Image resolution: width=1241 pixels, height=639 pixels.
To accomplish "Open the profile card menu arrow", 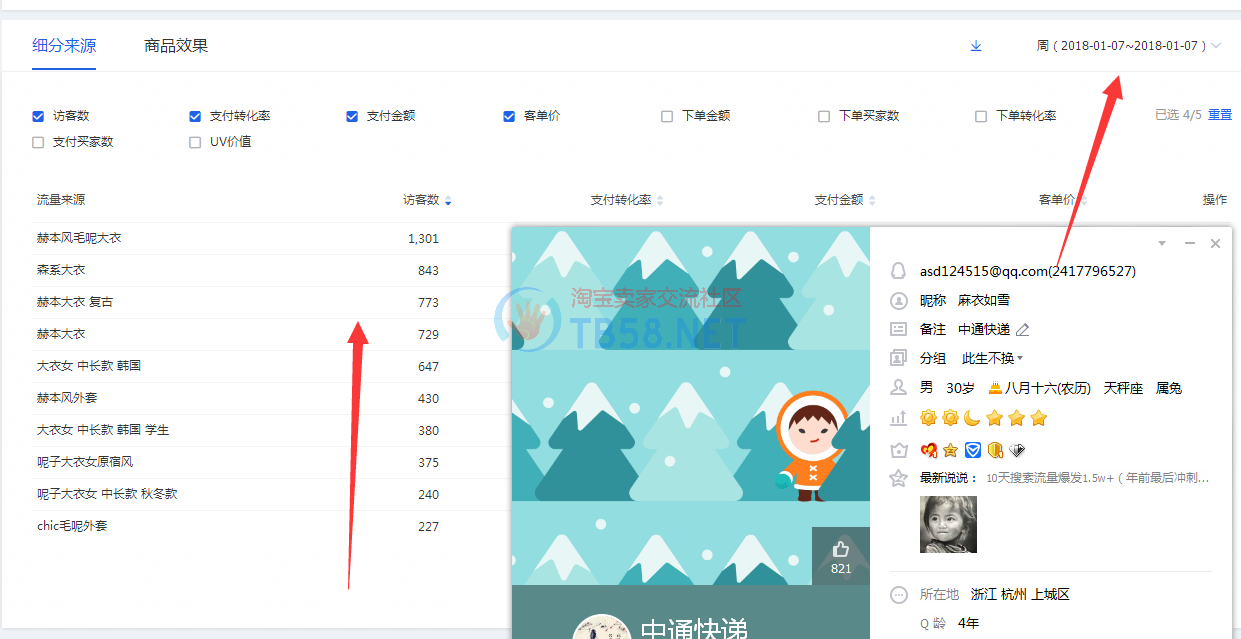I will point(1161,243).
